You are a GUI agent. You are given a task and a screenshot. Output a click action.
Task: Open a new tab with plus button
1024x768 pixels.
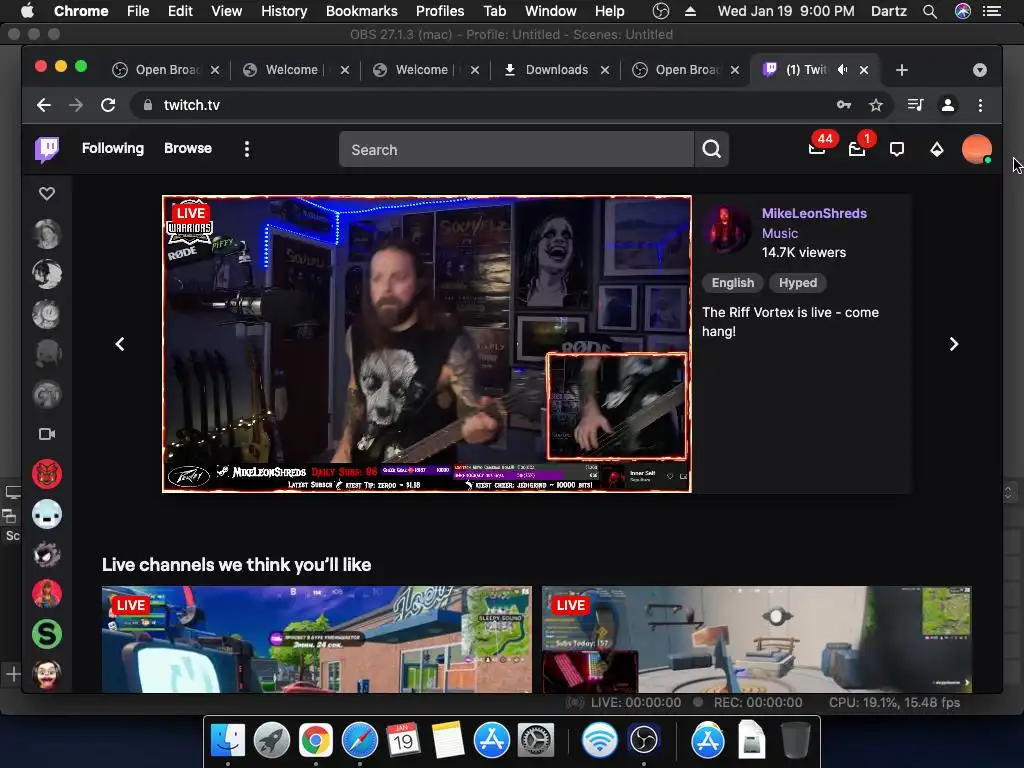(x=902, y=70)
